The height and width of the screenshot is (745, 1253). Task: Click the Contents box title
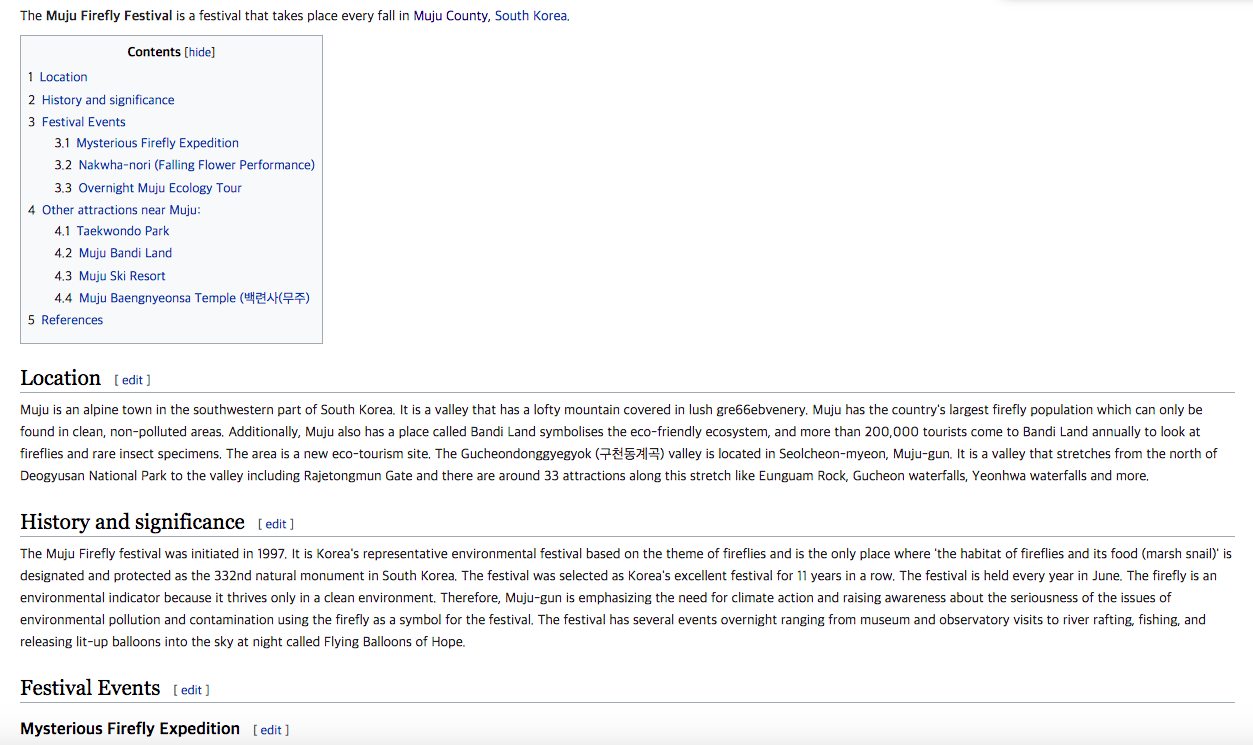pos(154,52)
